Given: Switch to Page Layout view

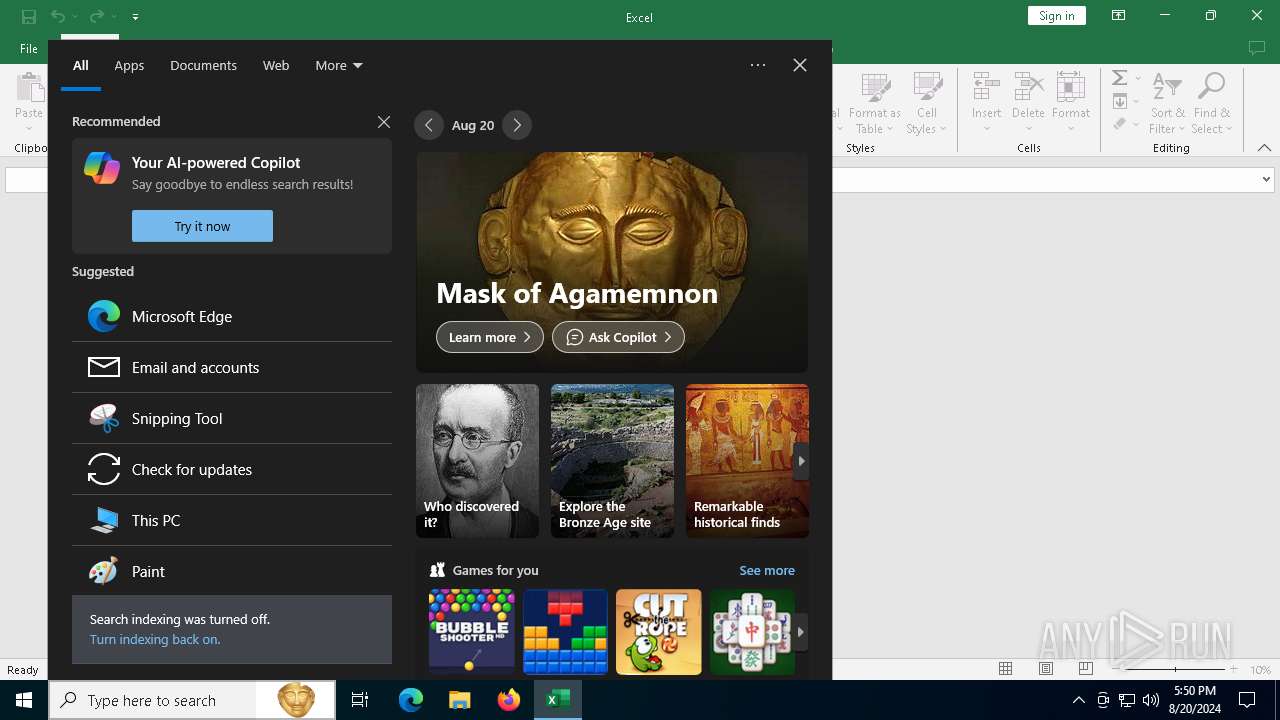Looking at the screenshot, I should pos(1046,669).
